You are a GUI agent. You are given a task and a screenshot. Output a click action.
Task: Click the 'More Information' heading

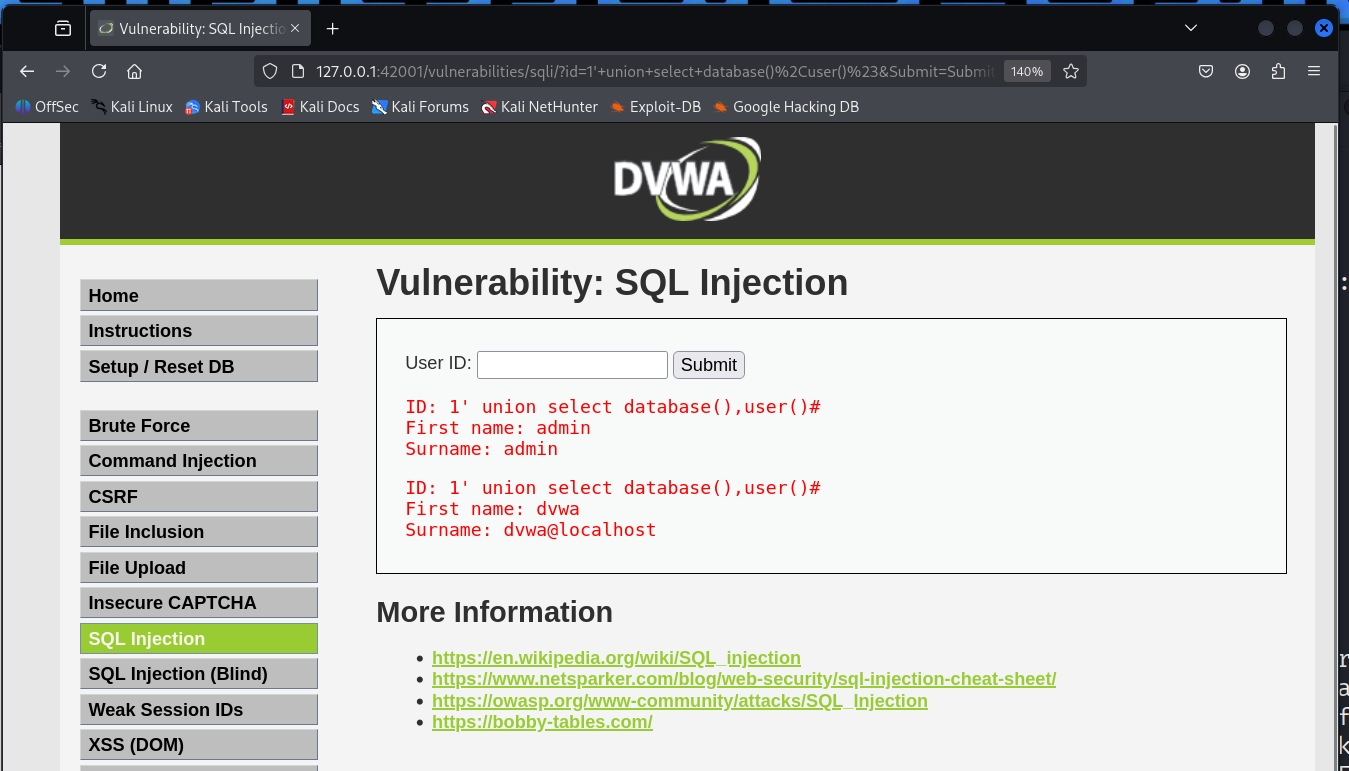[x=494, y=612]
